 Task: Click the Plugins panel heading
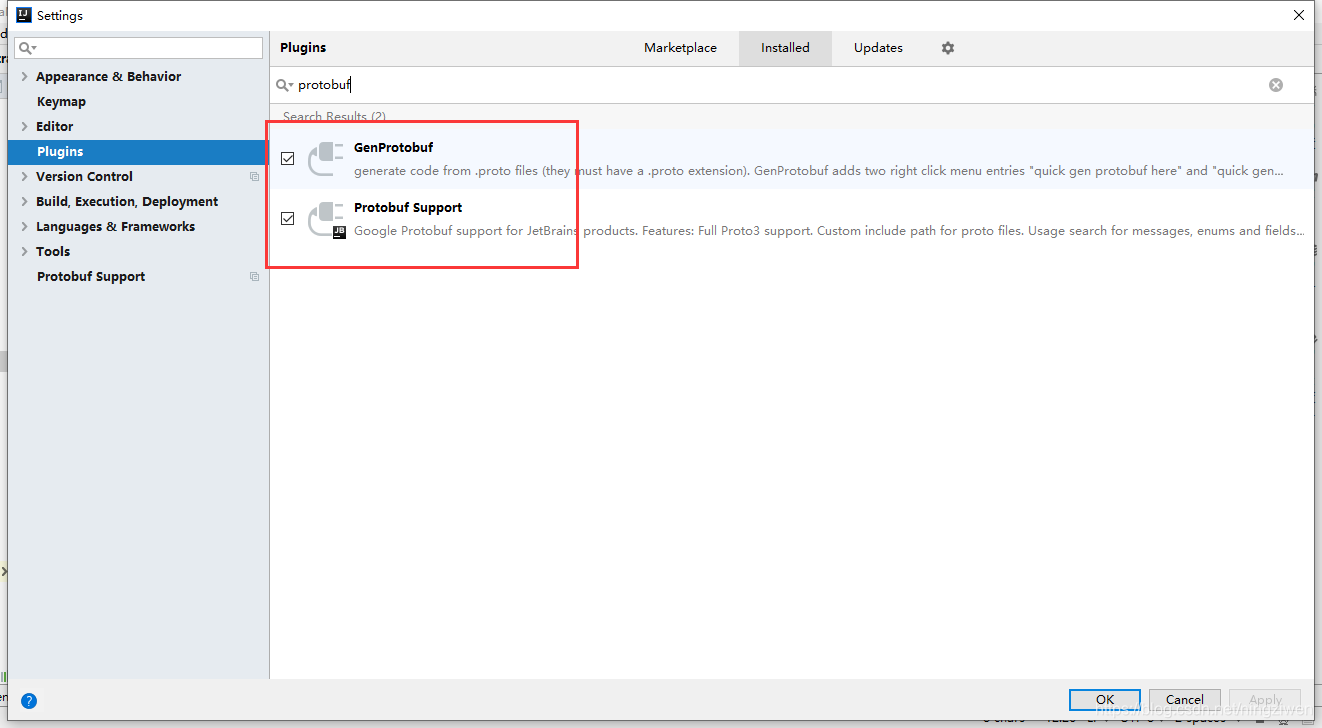click(x=303, y=48)
